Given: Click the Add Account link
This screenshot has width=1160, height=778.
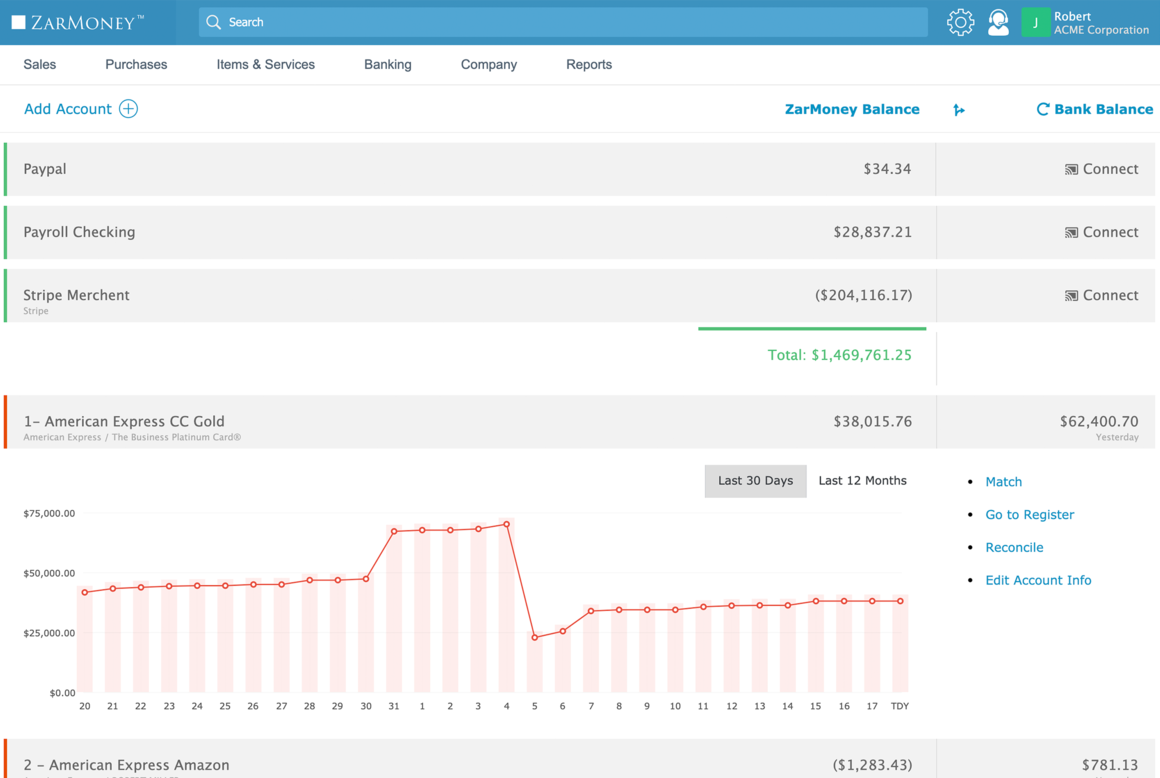Looking at the screenshot, I should 68,109.
